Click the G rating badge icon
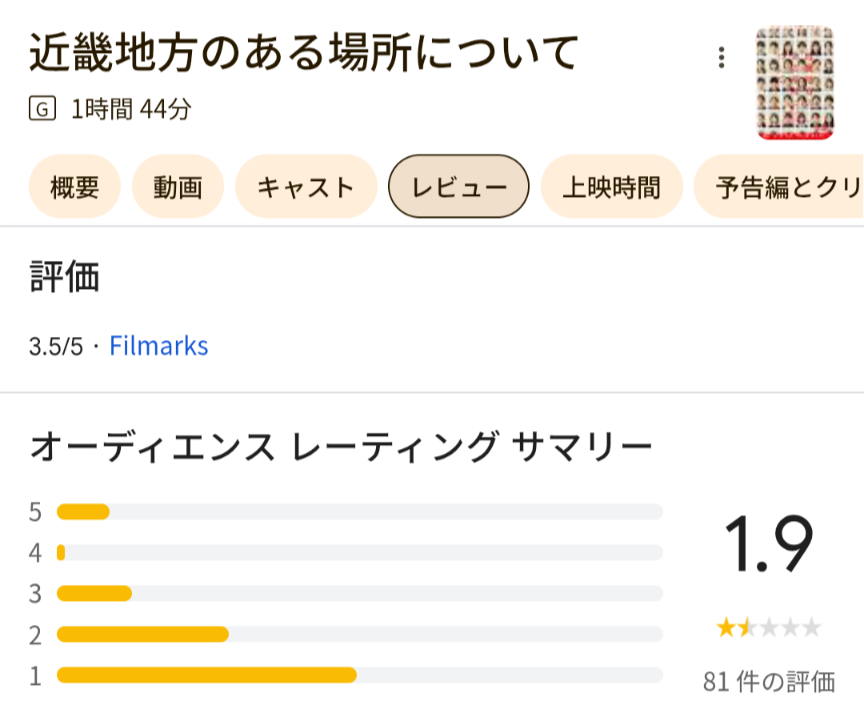This screenshot has height=705, width=864. (41, 110)
